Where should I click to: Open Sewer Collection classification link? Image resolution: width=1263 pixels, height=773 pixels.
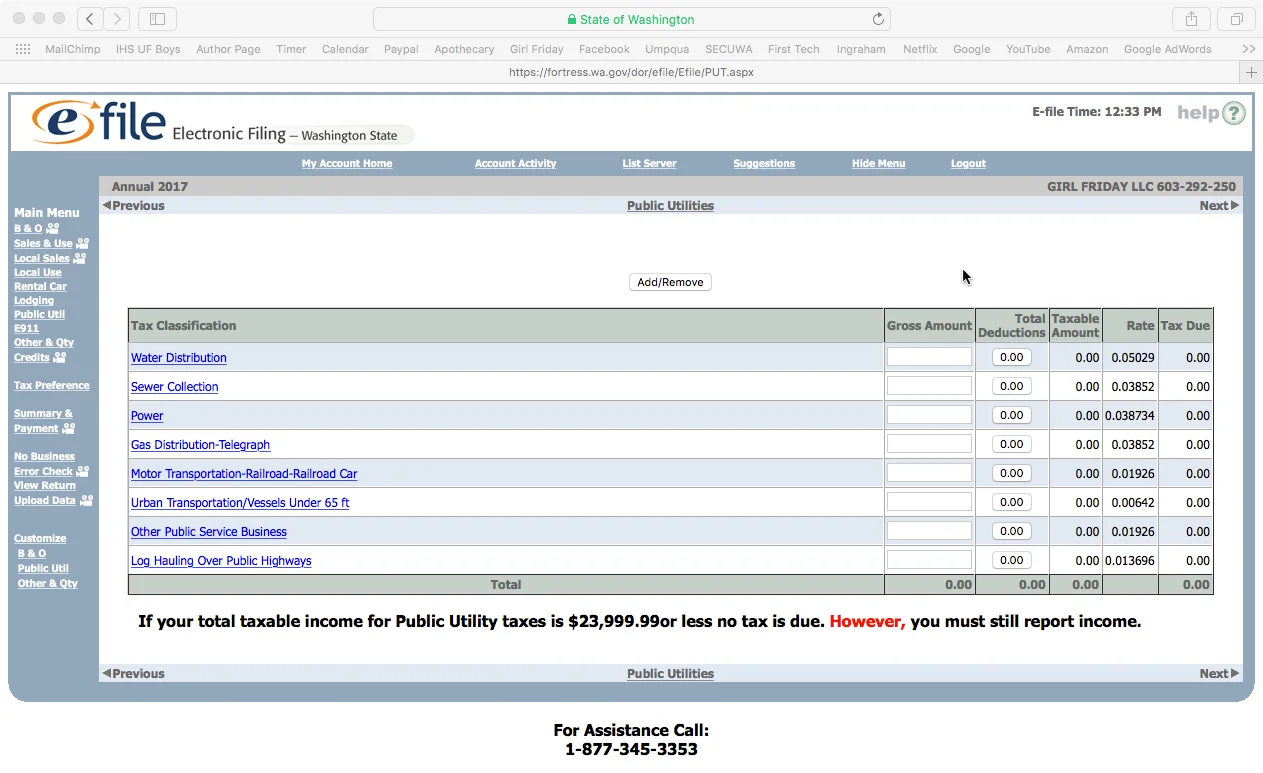(174, 387)
